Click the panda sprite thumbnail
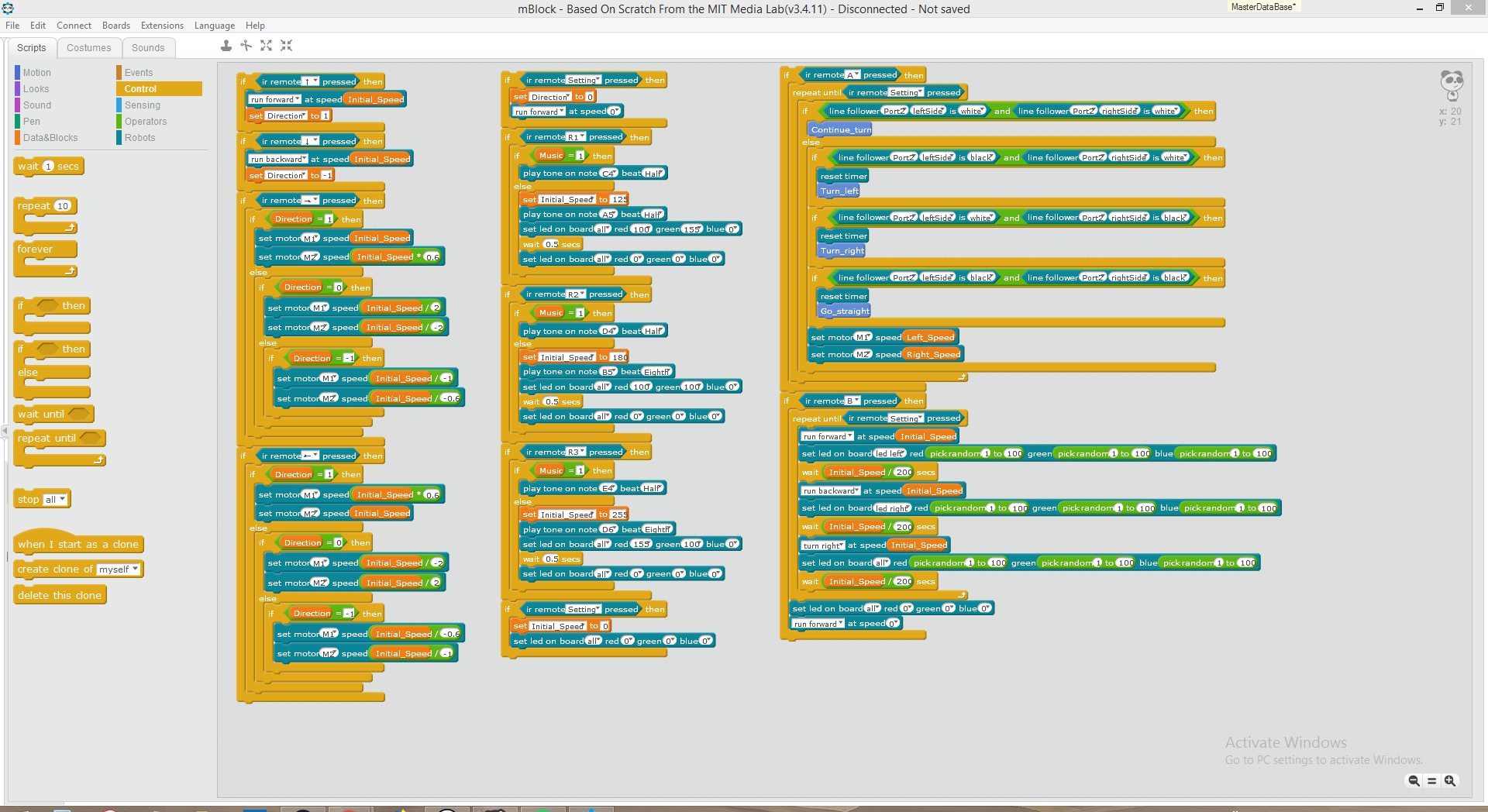 click(x=1451, y=85)
